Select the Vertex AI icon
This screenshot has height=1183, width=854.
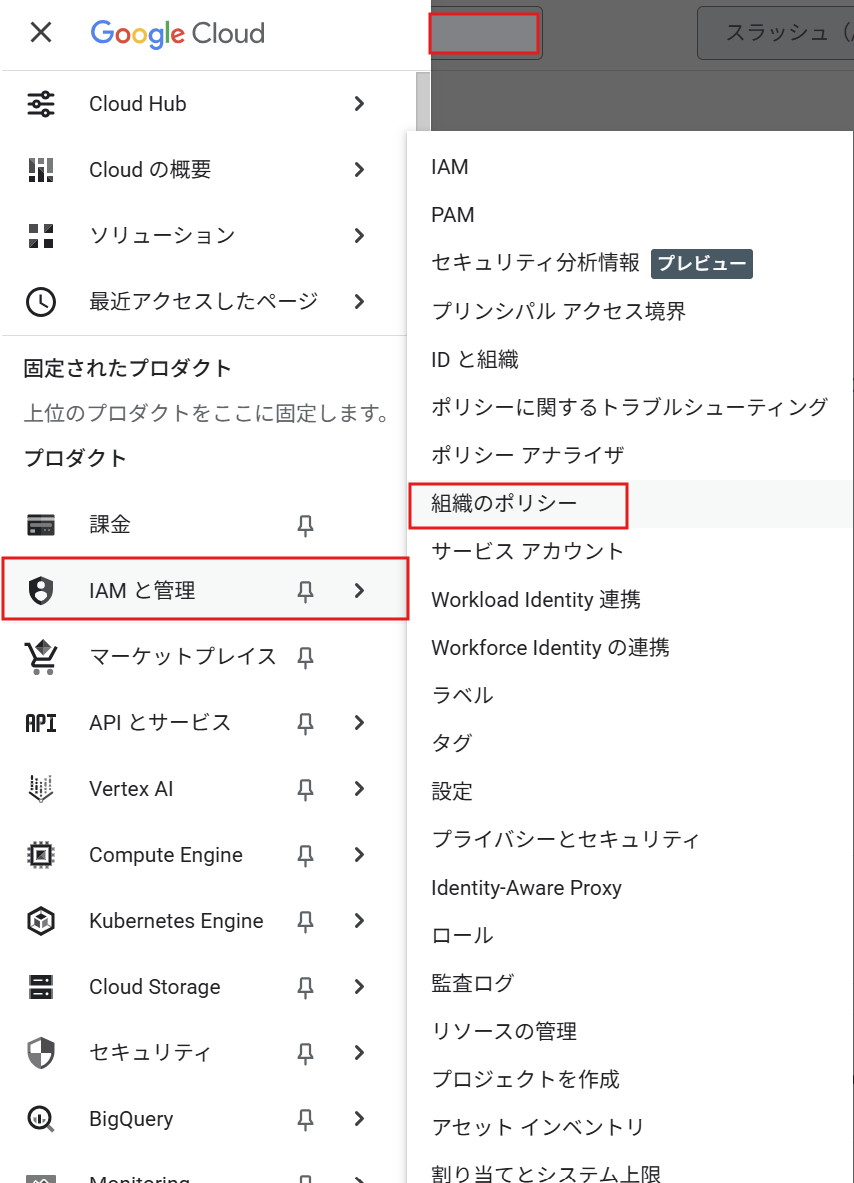(x=40, y=788)
